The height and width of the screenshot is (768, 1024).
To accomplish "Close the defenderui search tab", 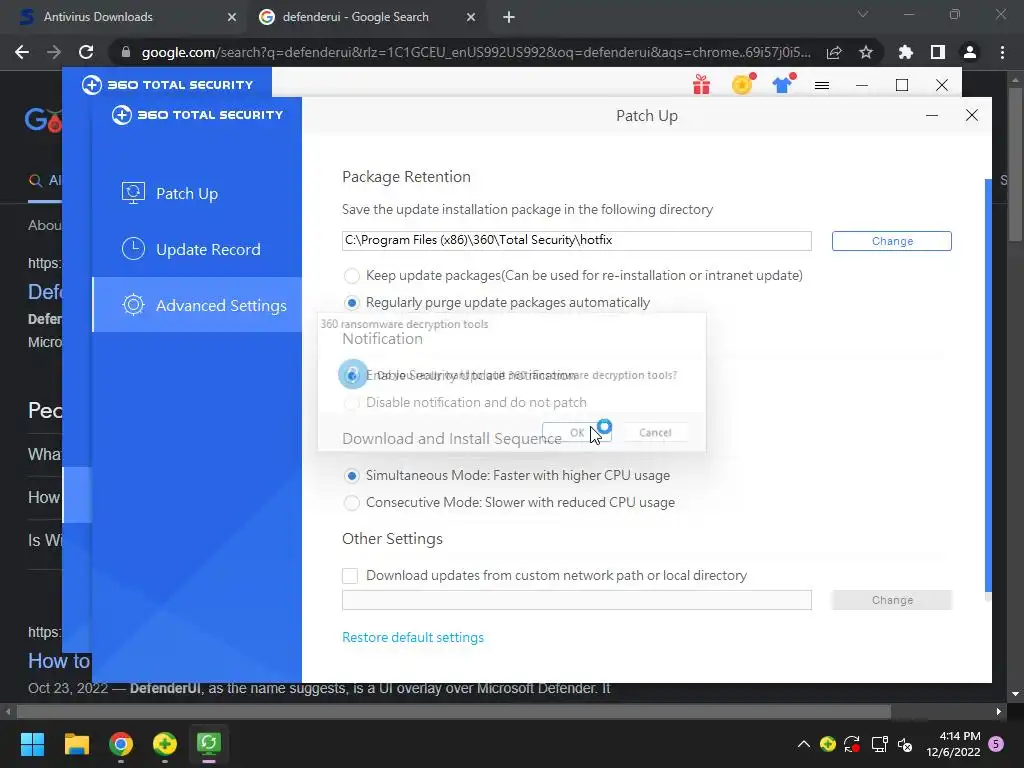I will [x=471, y=18].
